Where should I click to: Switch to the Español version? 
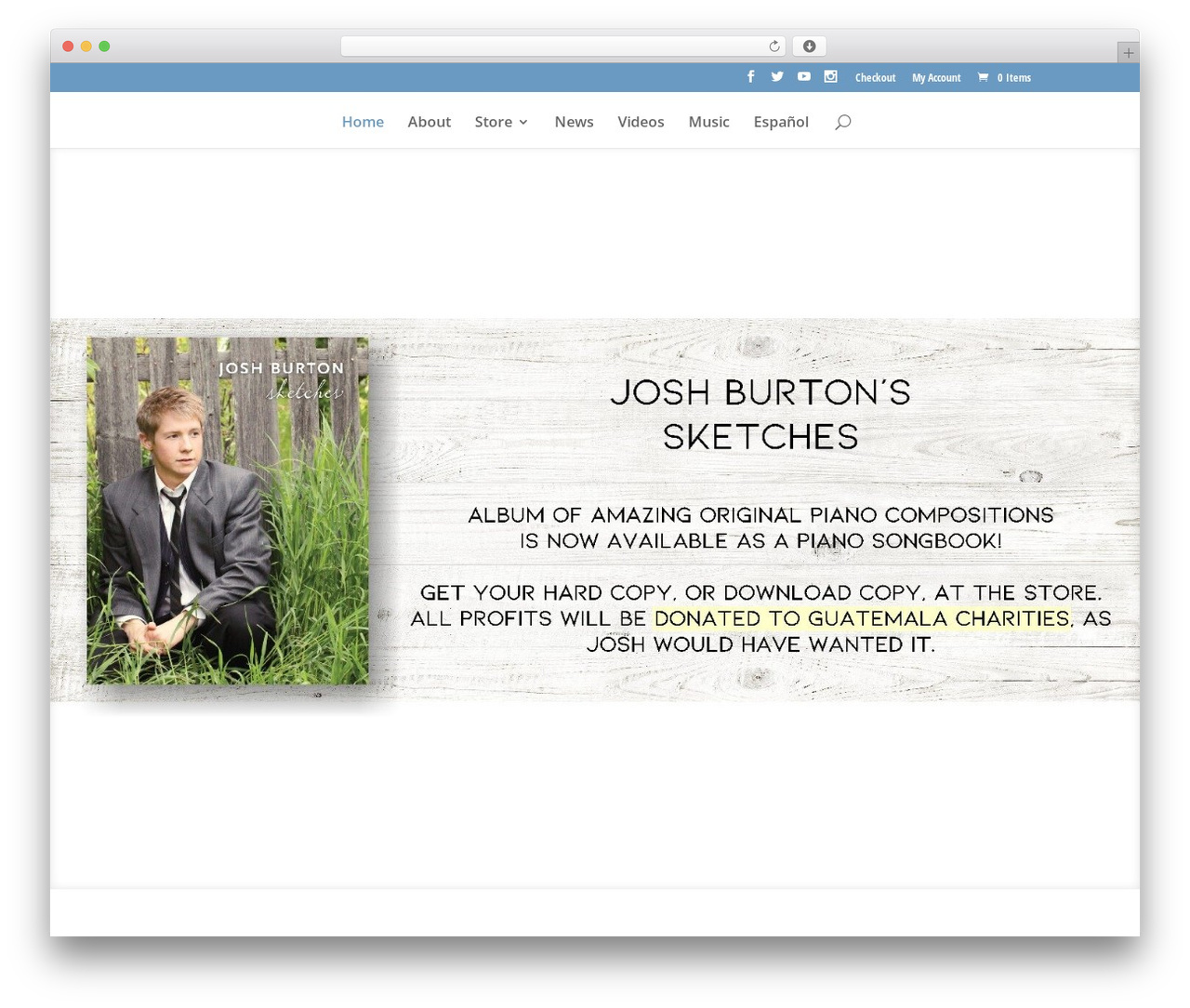click(x=781, y=122)
